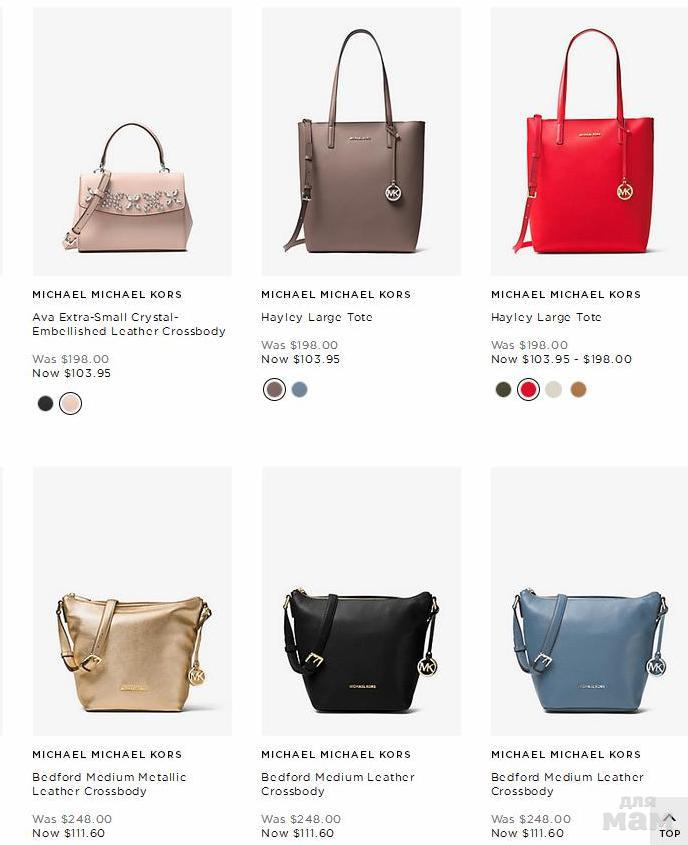Screen dimensions: 688x845
Task: Pick cream swatch on red Hayley tote
Action: pyautogui.click(x=553, y=389)
